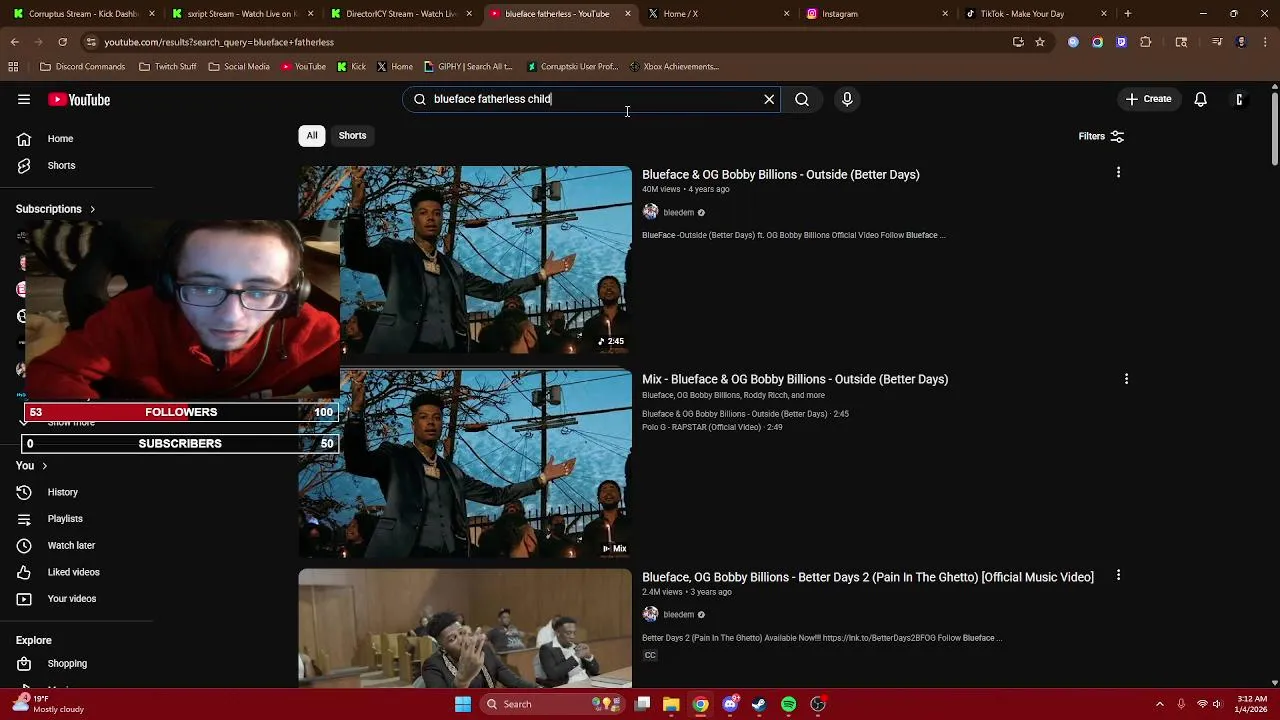Open the Better Days 2 (Pain In The Ghetto) title
Viewport: 1280px width, 720px height.
[868, 577]
